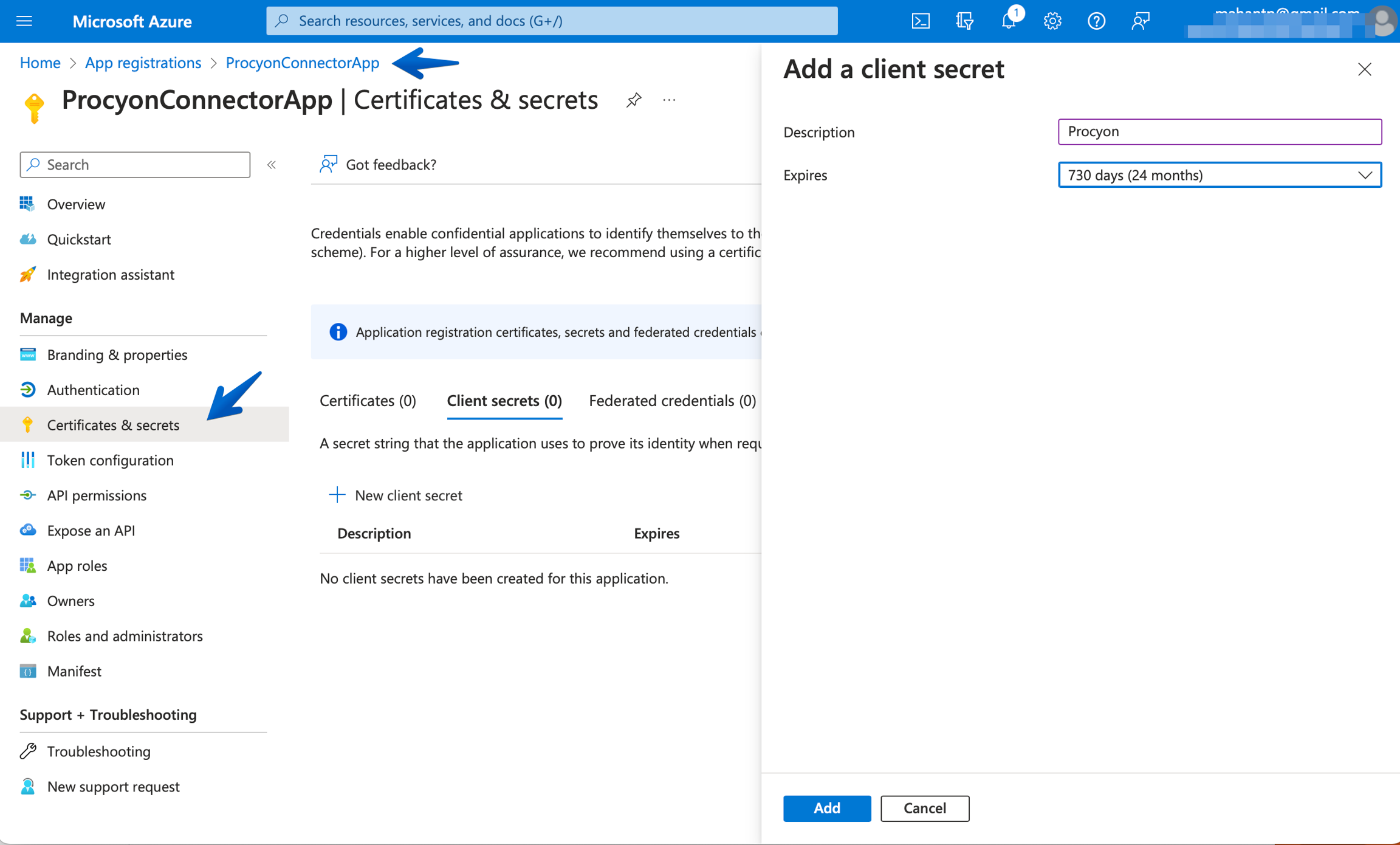Close the Add a client secret panel
The width and height of the screenshot is (1400, 845).
[x=1364, y=69]
